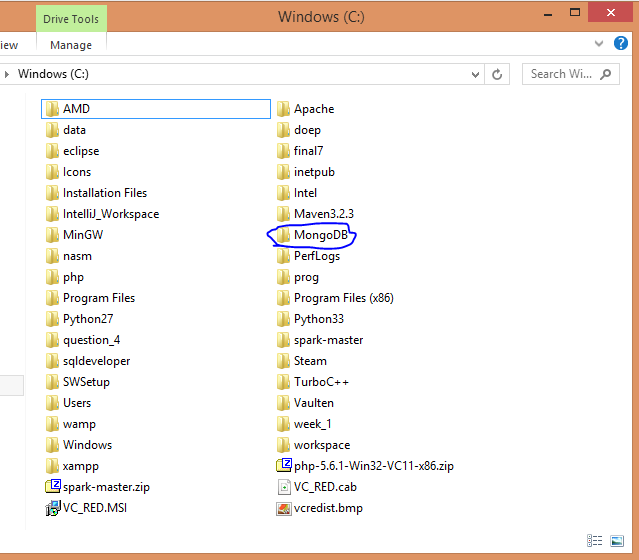Viewport: 639px width, 560px height.
Task: Open the View ribbon tab
Action: (9, 45)
